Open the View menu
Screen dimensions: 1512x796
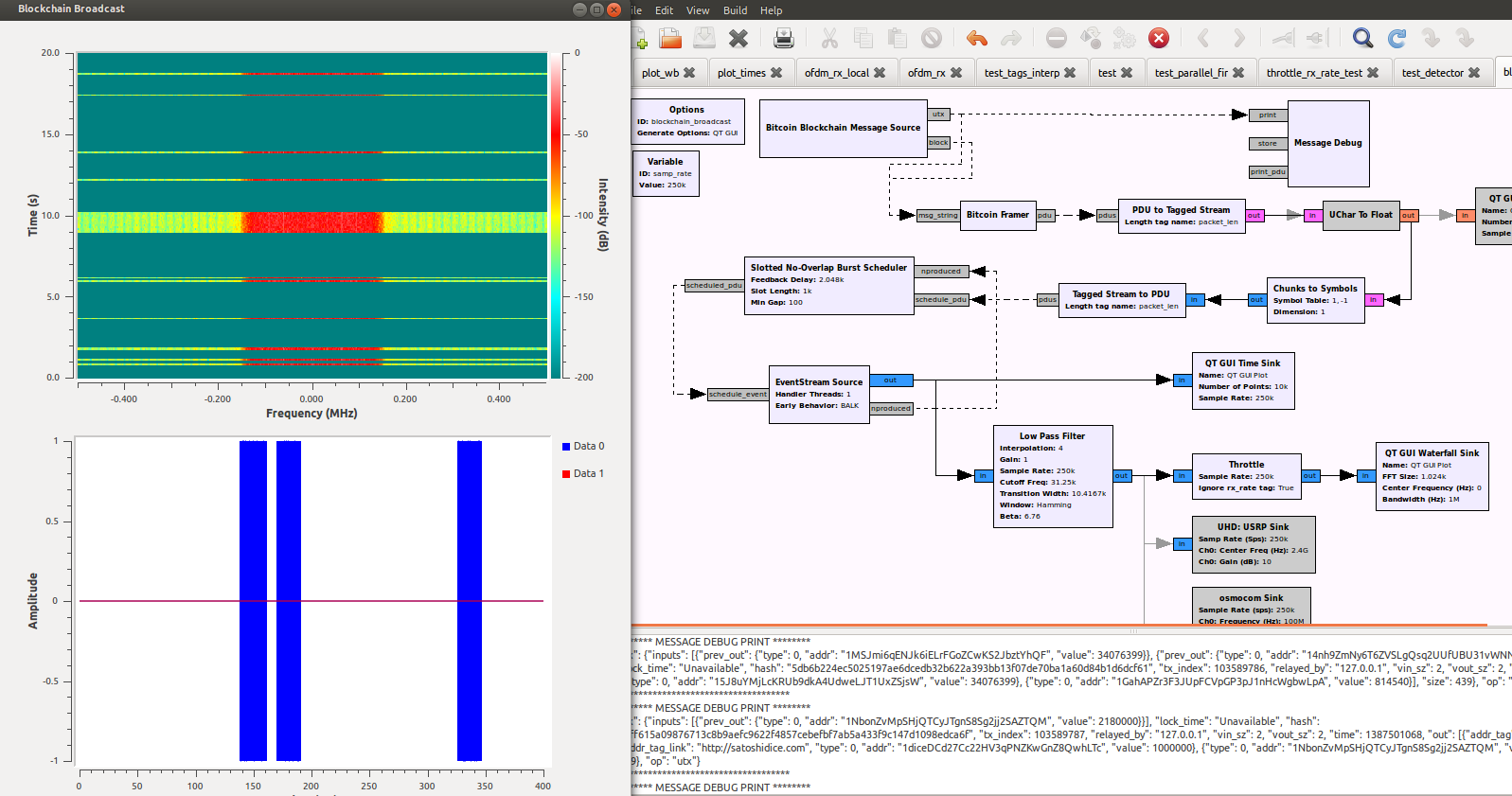pyautogui.click(x=698, y=10)
